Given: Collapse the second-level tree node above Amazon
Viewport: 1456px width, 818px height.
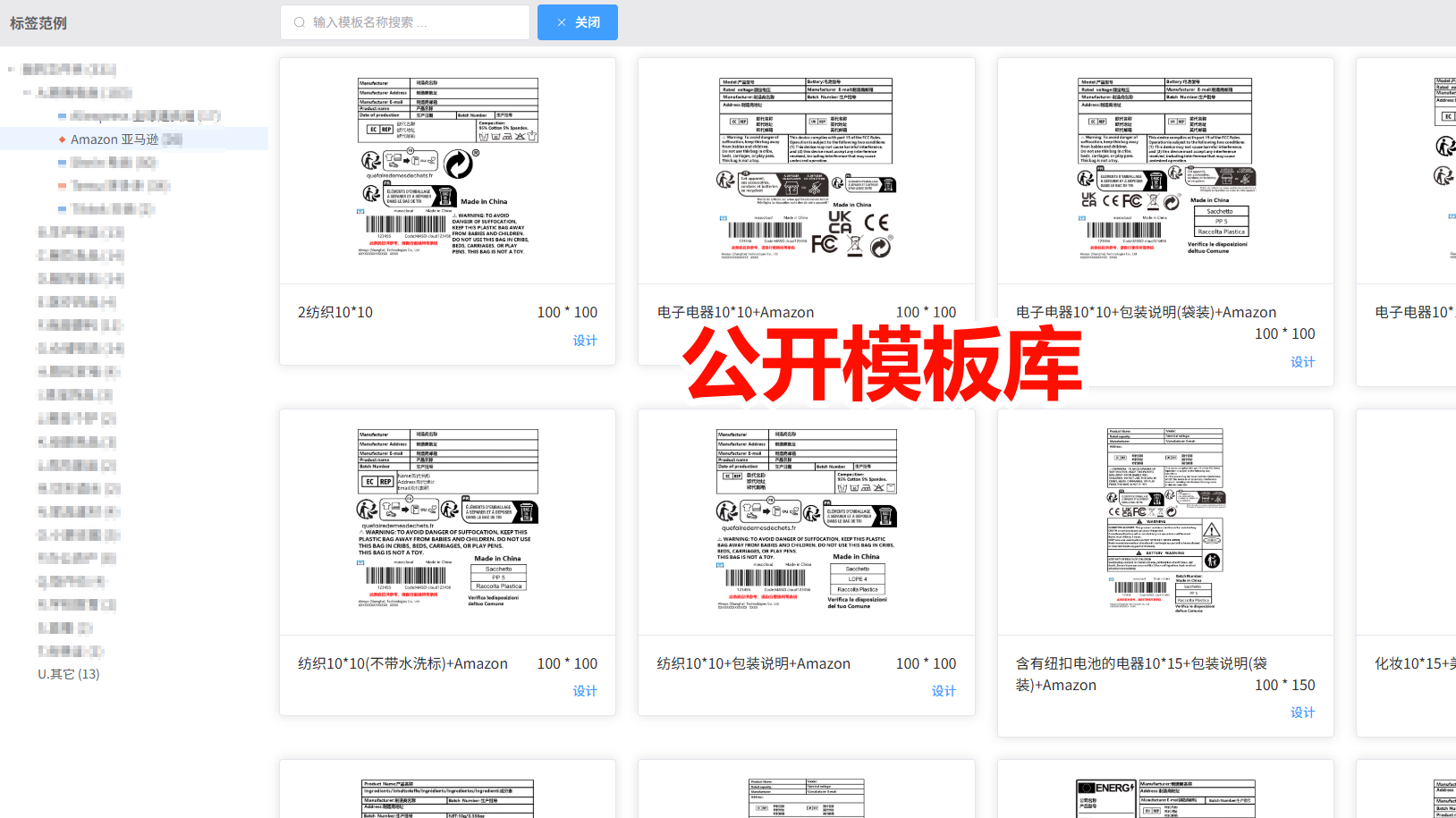Looking at the screenshot, I should pyautogui.click(x=27, y=92).
